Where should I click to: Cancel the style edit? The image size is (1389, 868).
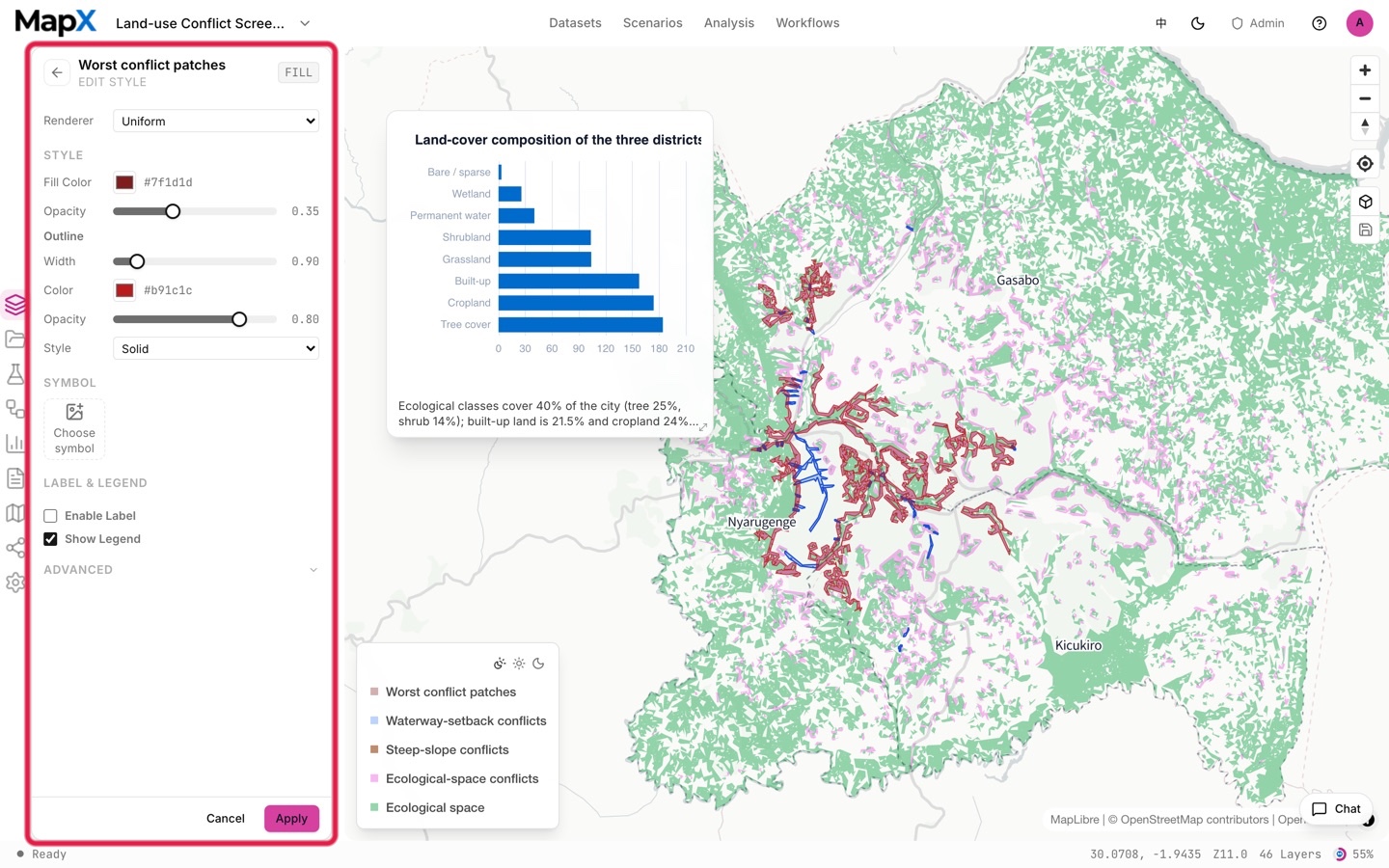pos(226,819)
